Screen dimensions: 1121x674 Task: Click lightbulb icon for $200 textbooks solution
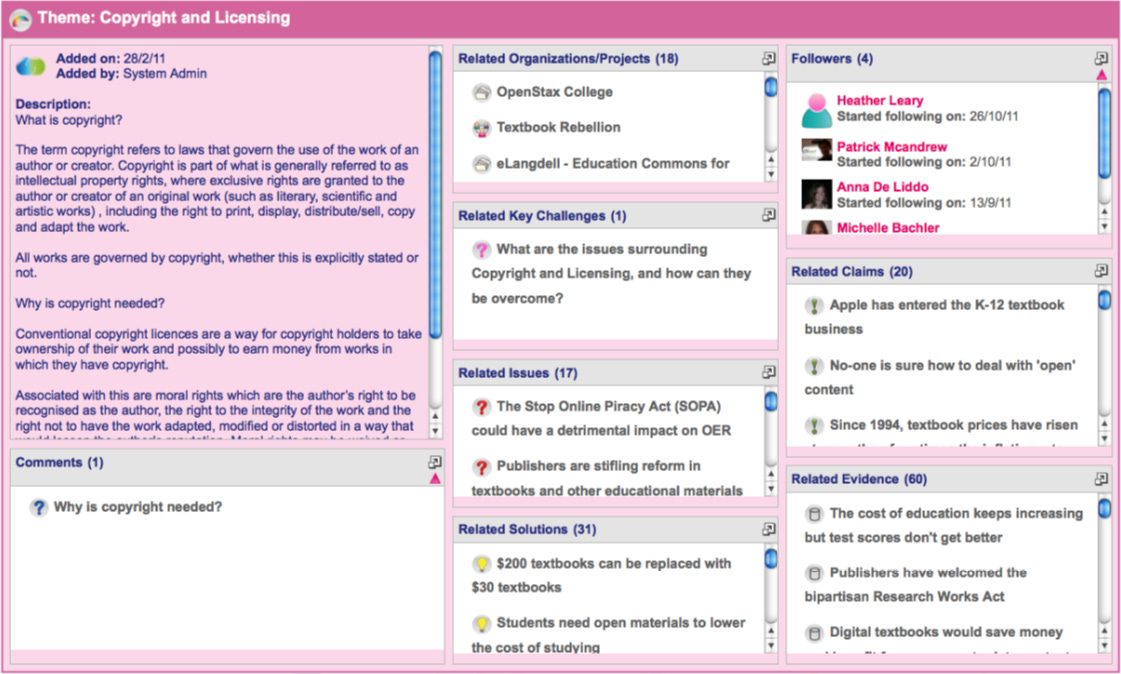coord(482,564)
